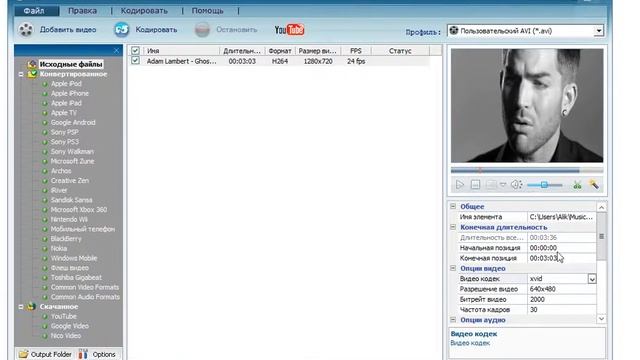Select Apple iPhone in the tree
This screenshot has width=640, height=360.
click(x=70, y=93)
